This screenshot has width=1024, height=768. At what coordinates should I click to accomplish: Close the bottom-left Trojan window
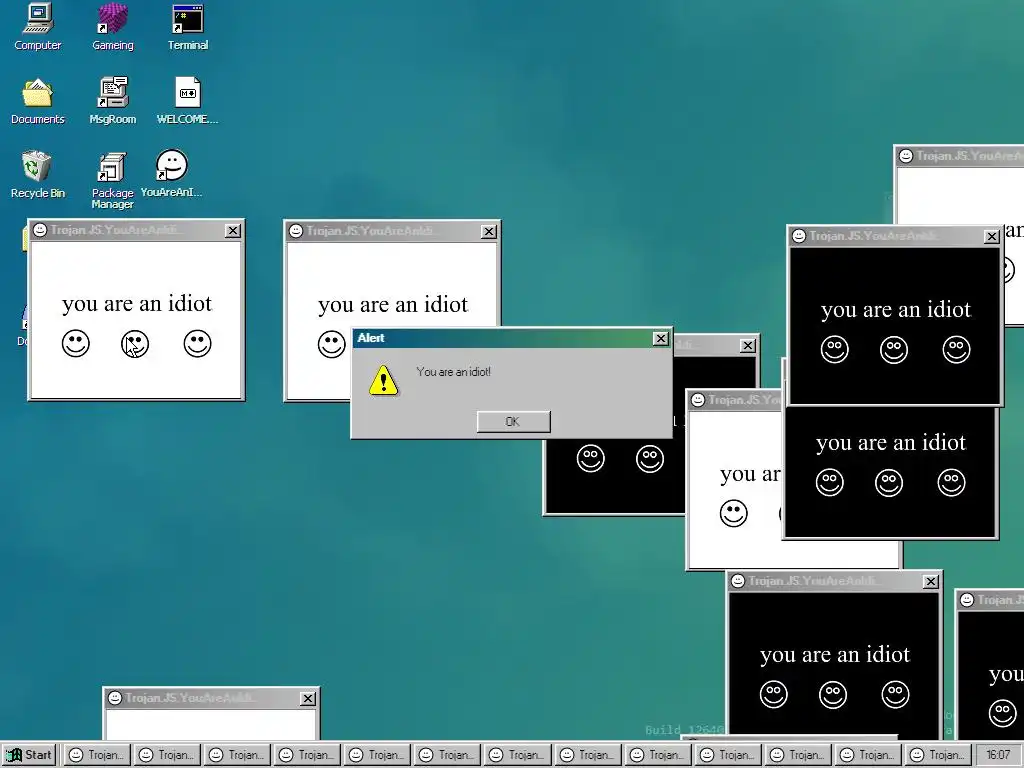308,699
